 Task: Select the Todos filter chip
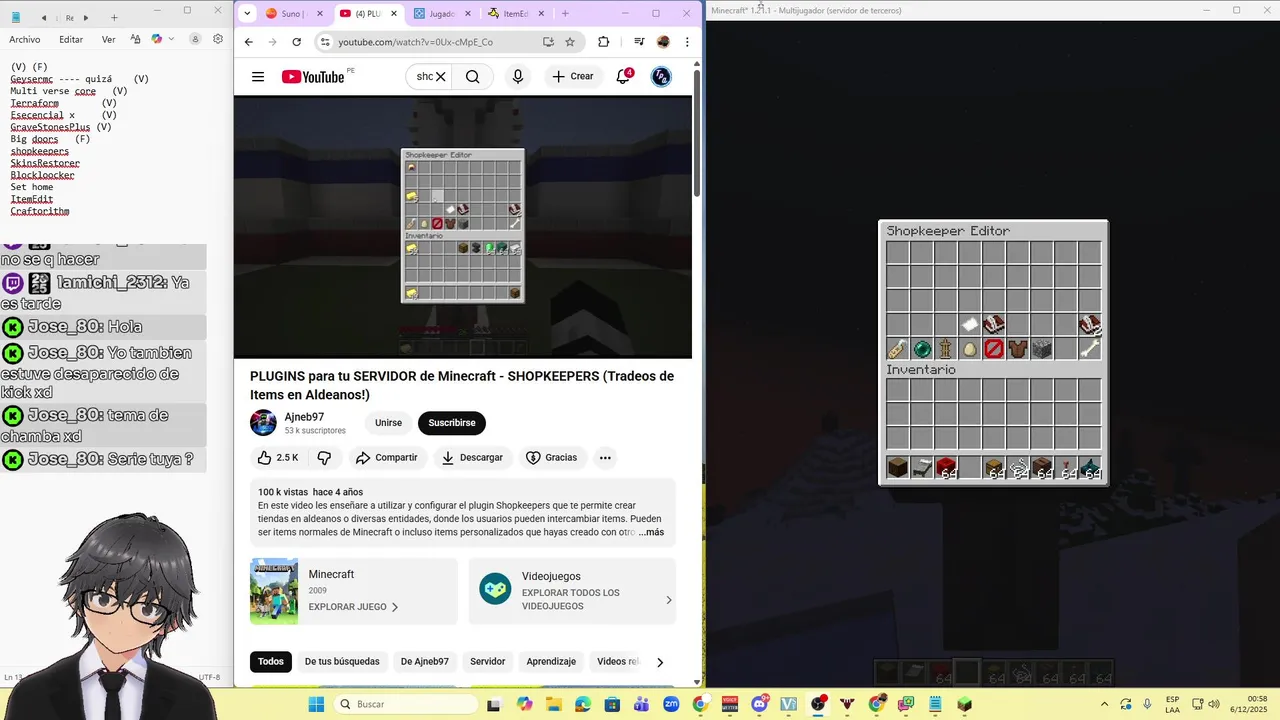point(270,662)
